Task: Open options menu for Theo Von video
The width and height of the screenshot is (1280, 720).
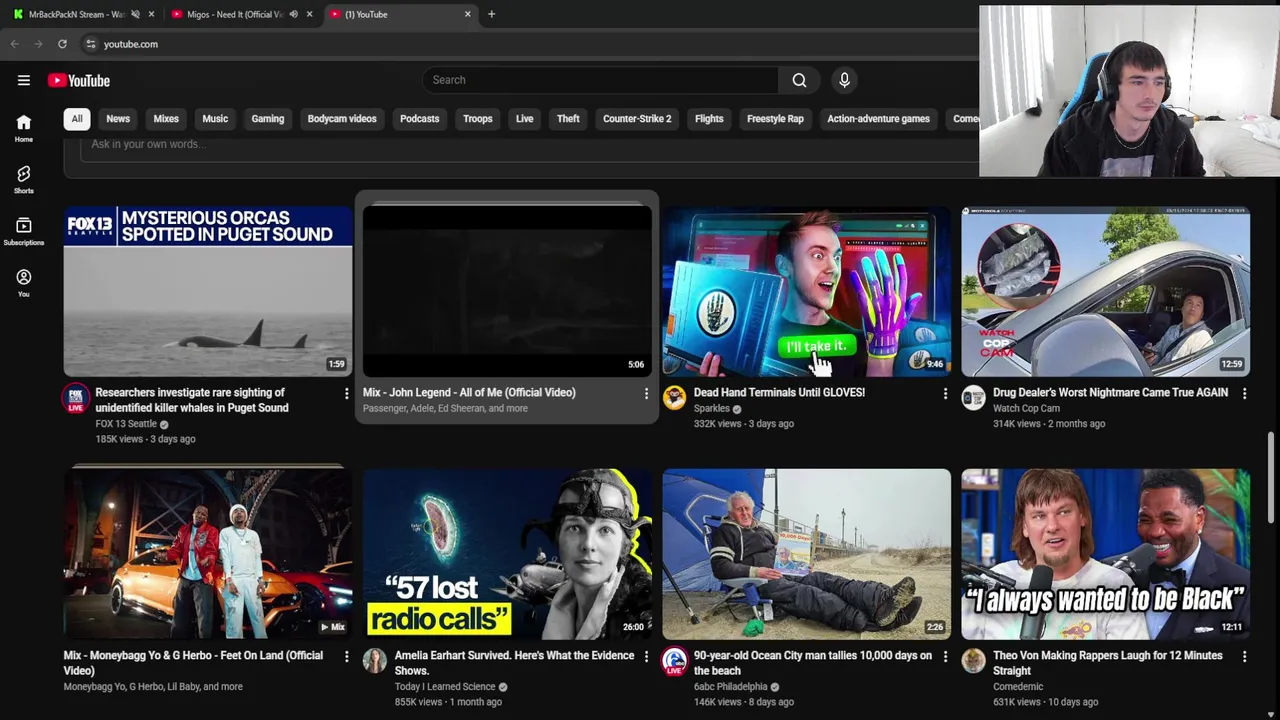Action: [1244, 657]
